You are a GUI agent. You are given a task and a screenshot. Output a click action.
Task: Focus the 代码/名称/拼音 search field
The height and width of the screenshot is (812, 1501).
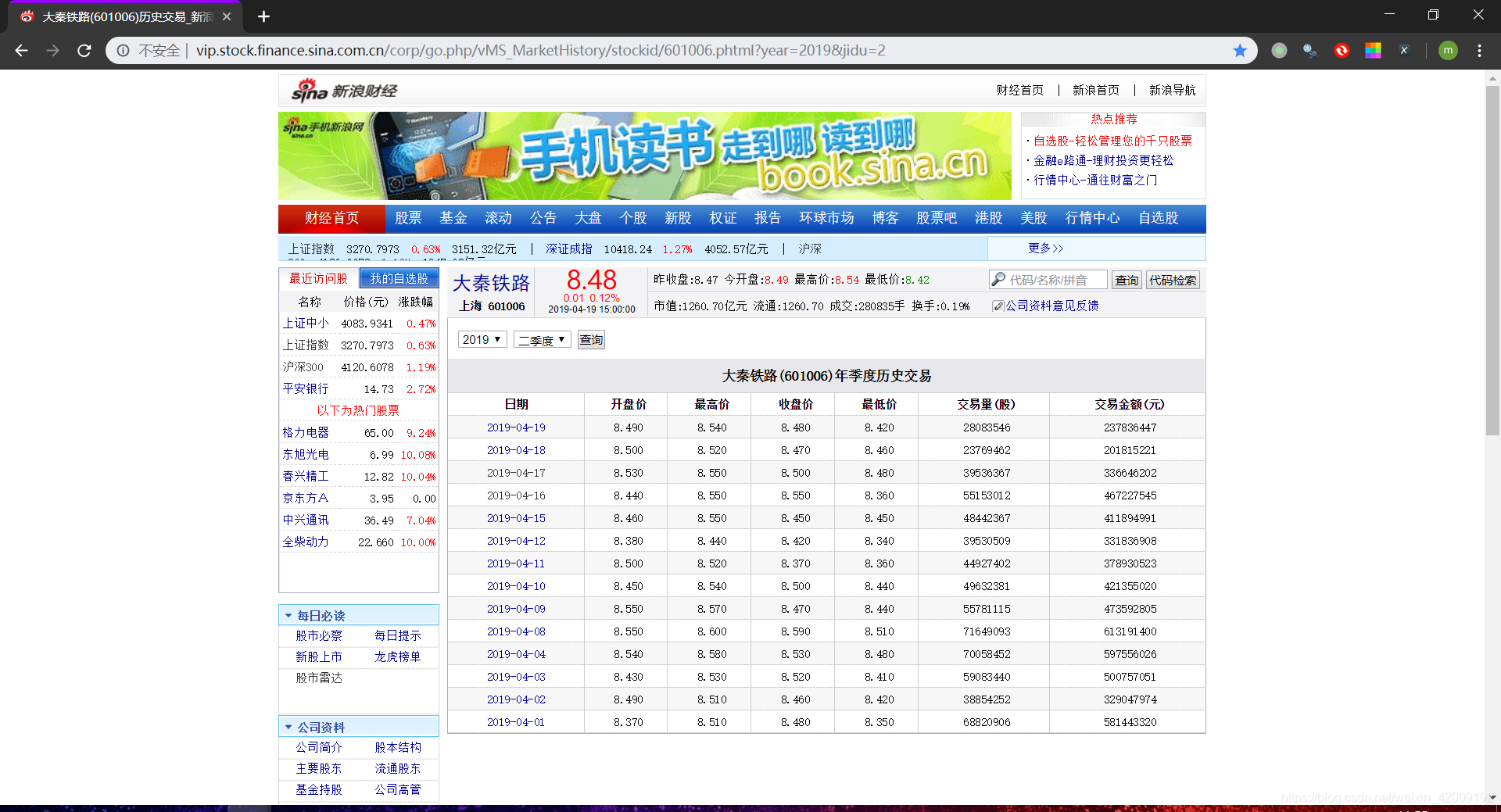(1048, 280)
